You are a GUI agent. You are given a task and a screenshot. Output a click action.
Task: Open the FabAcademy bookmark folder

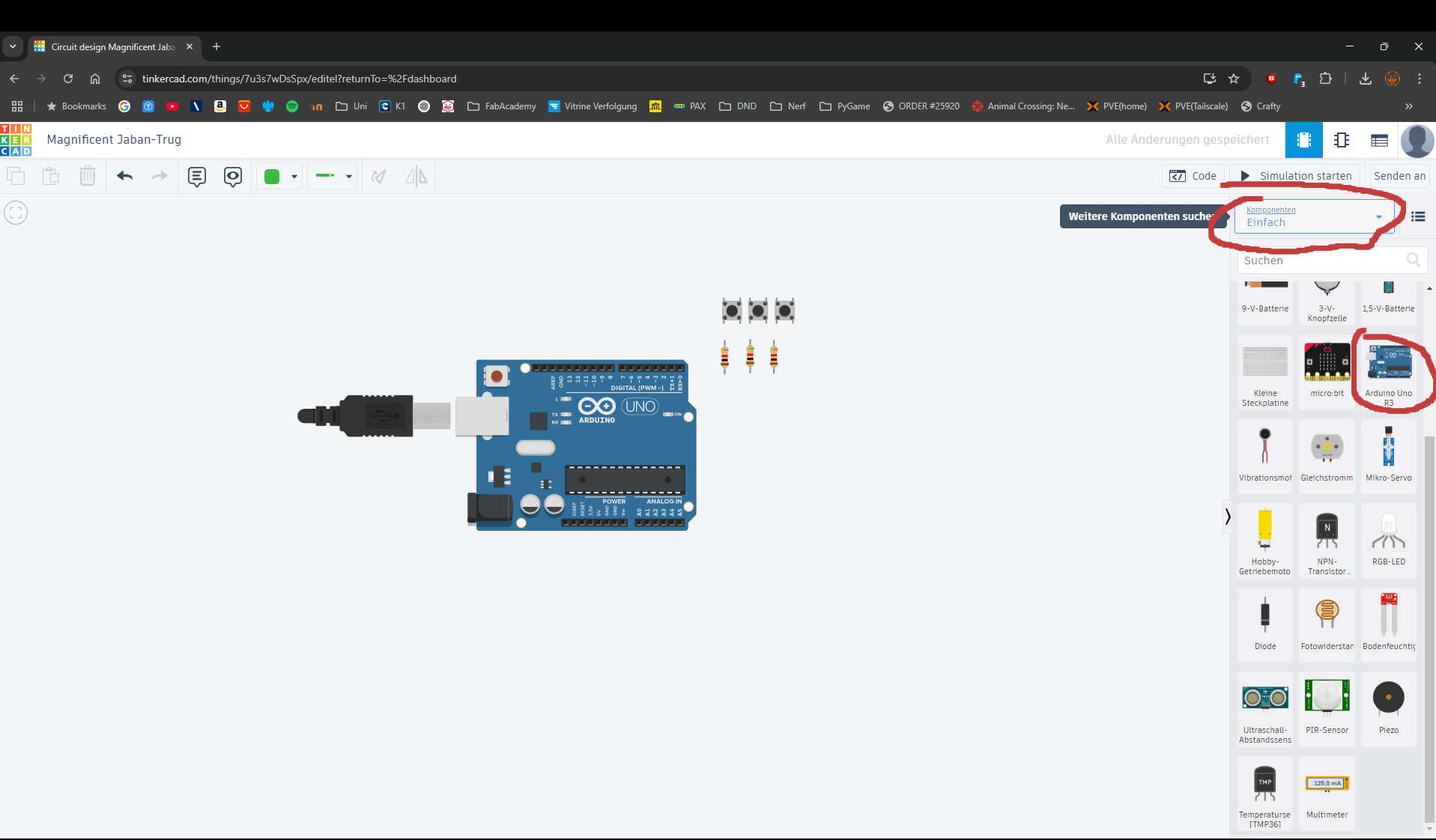point(502,106)
